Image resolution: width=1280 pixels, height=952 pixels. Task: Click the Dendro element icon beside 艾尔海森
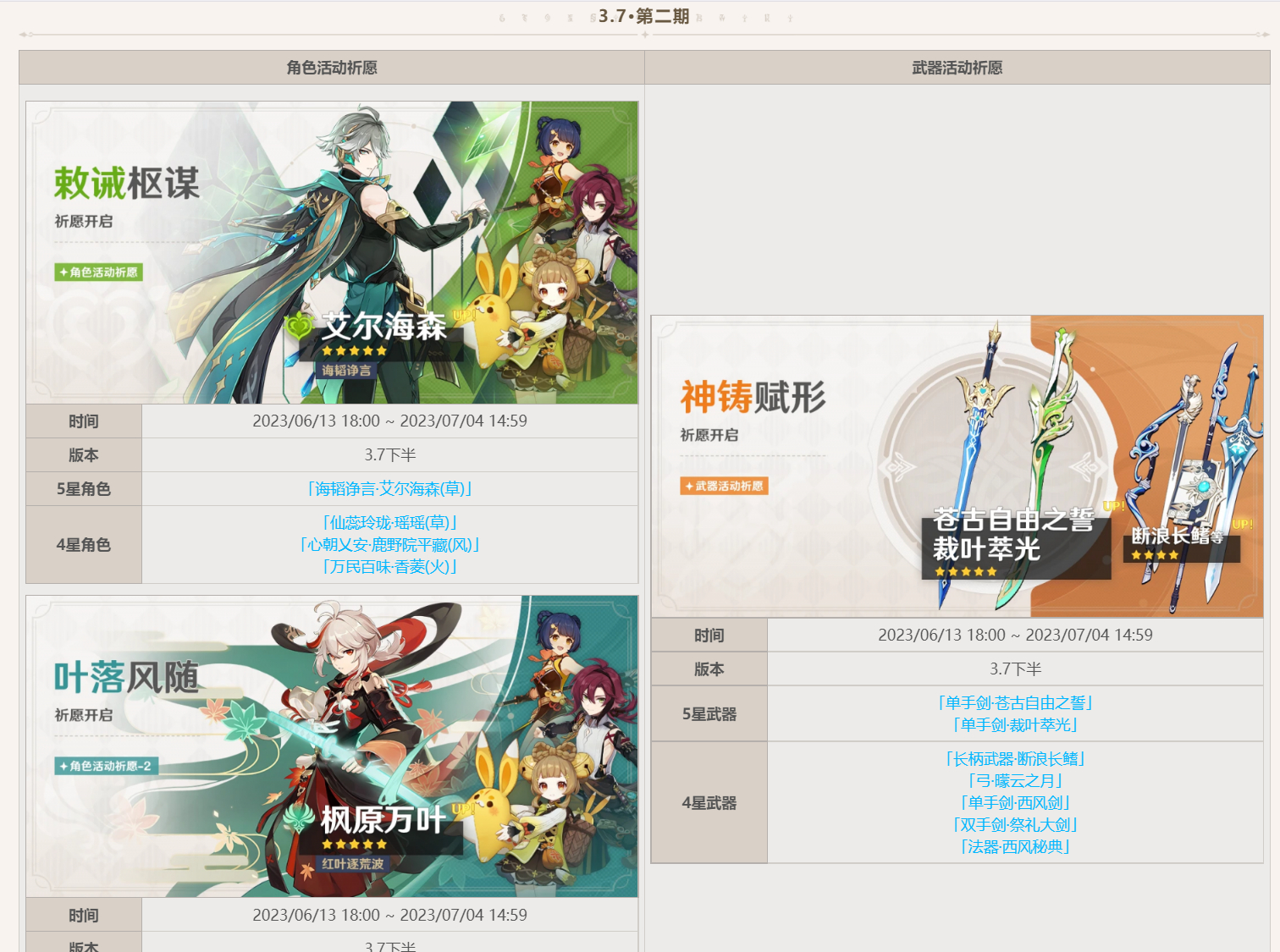(299, 326)
